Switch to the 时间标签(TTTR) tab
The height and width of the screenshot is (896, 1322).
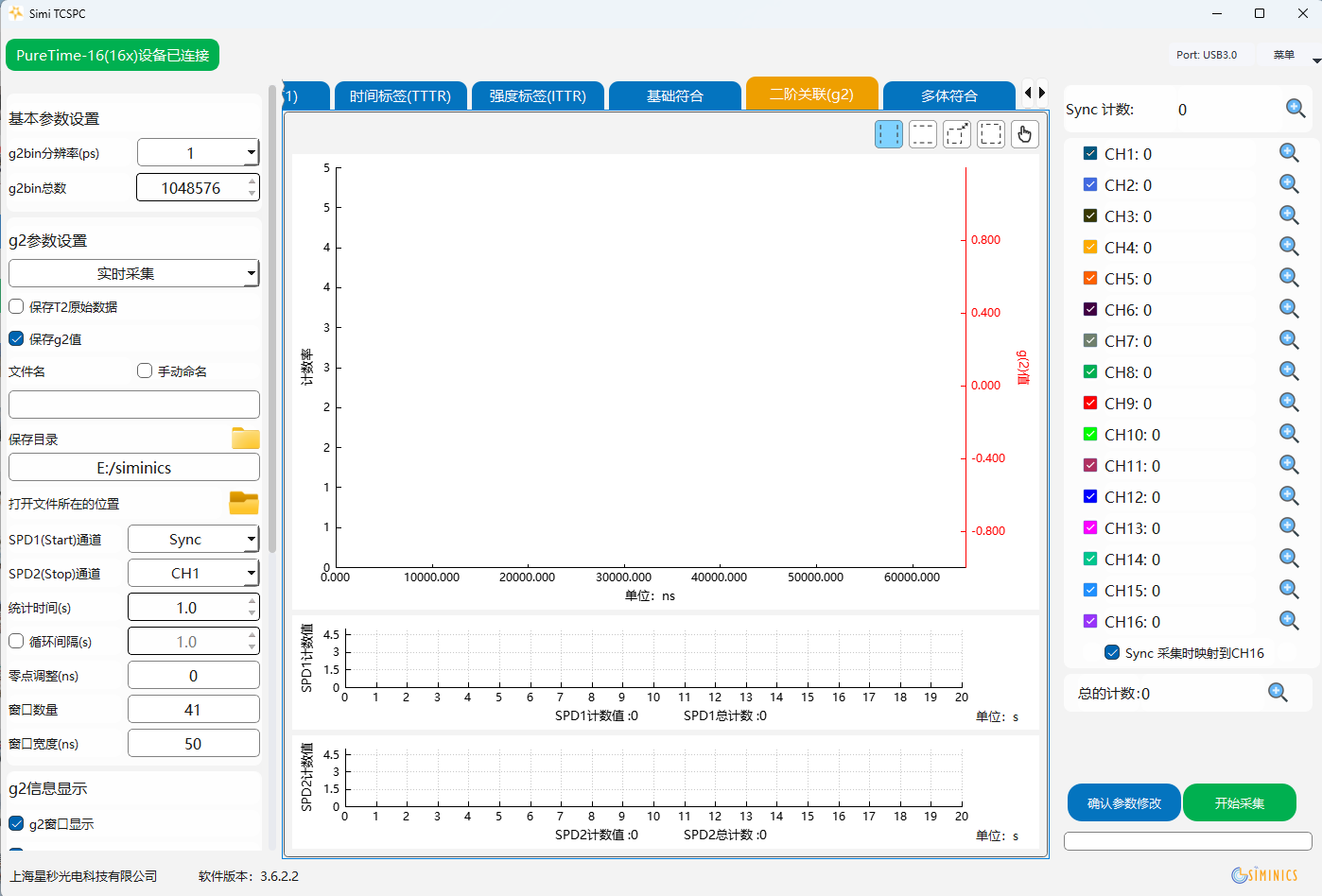[400, 95]
